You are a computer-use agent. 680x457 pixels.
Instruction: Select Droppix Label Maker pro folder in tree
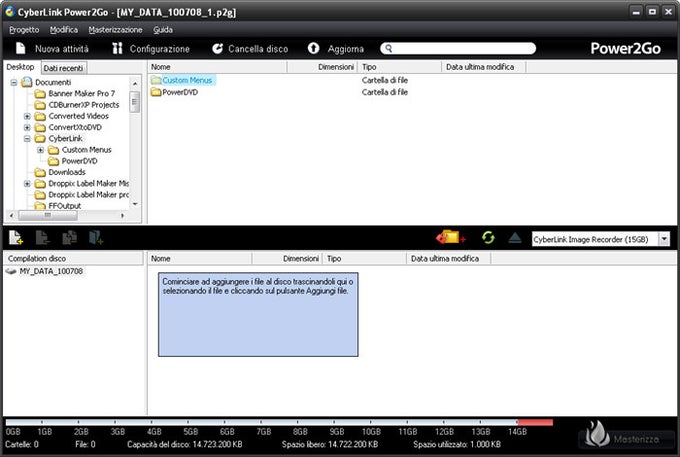[88, 195]
